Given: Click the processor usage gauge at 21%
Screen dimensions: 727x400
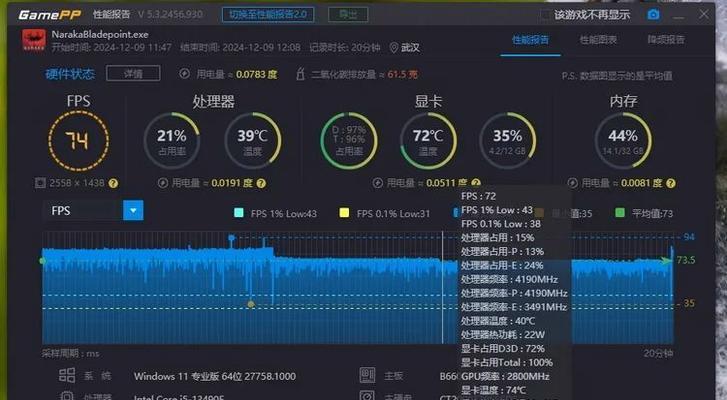Looking at the screenshot, I should click(x=172, y=141).
